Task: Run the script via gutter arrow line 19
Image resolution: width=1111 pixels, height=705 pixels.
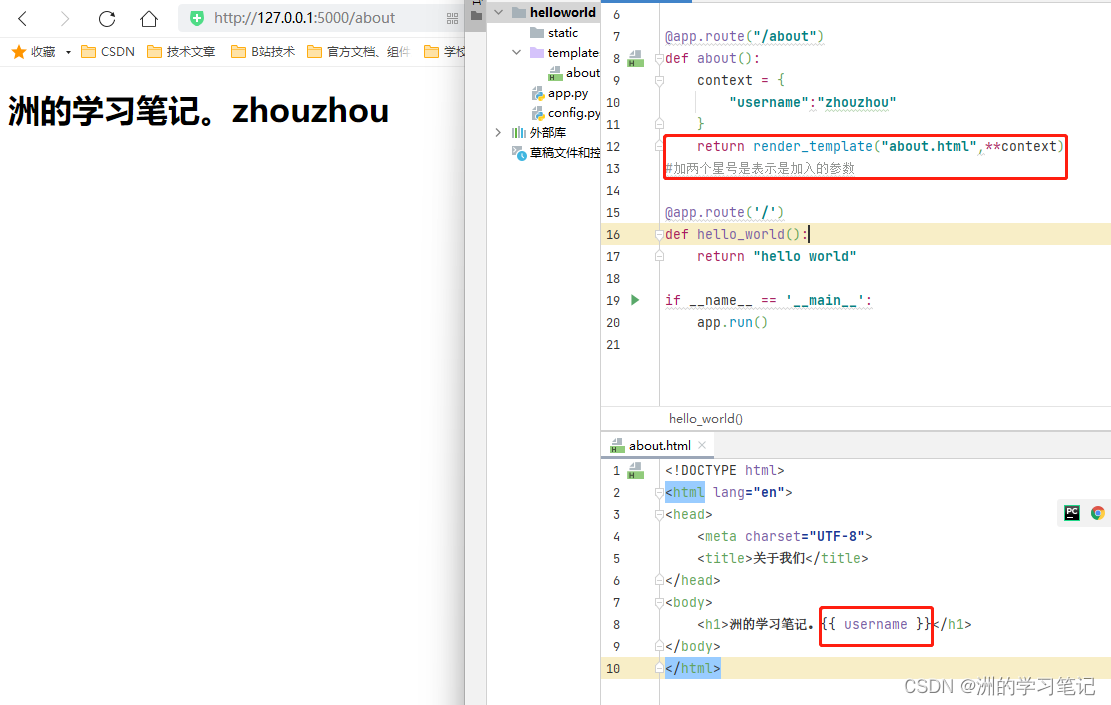Action: 635,300
